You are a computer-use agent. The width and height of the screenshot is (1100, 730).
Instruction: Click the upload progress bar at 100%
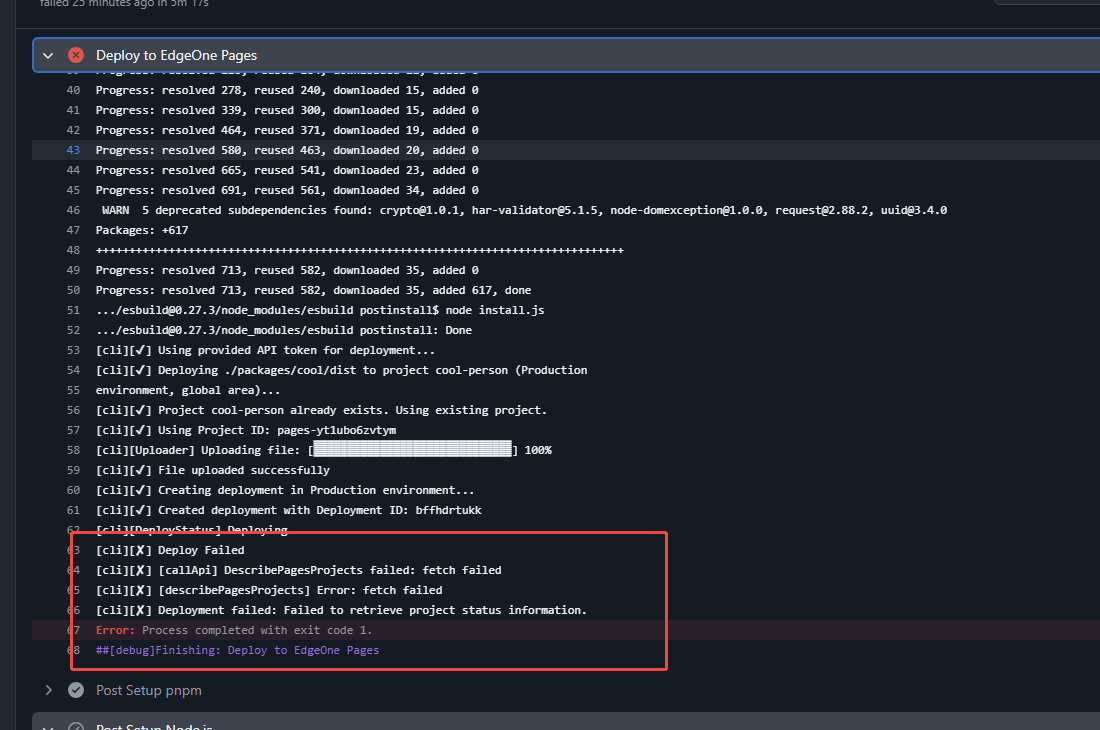click(412, 450)
